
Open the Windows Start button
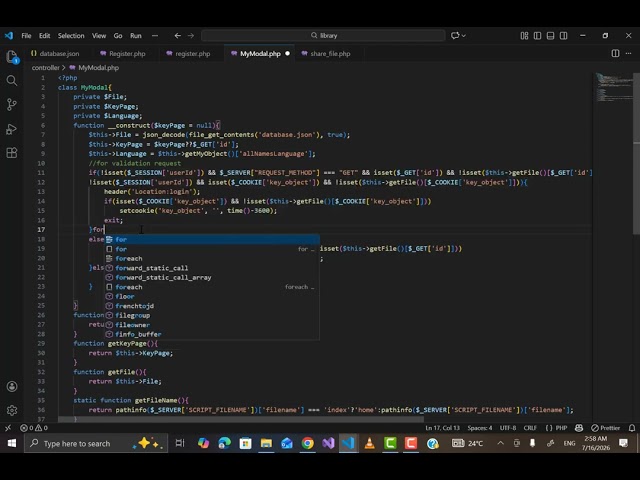point(11,443)
